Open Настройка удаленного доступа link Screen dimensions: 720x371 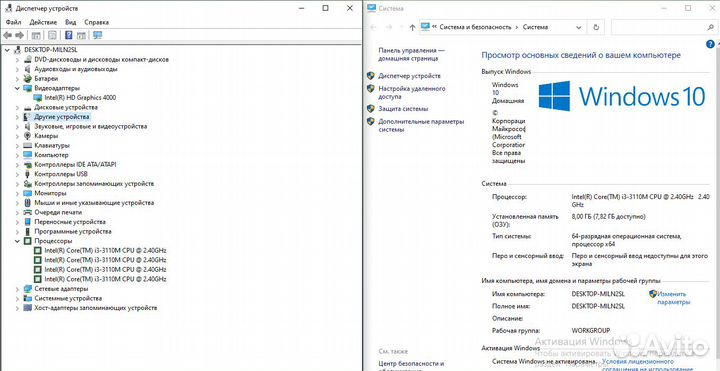412,93
